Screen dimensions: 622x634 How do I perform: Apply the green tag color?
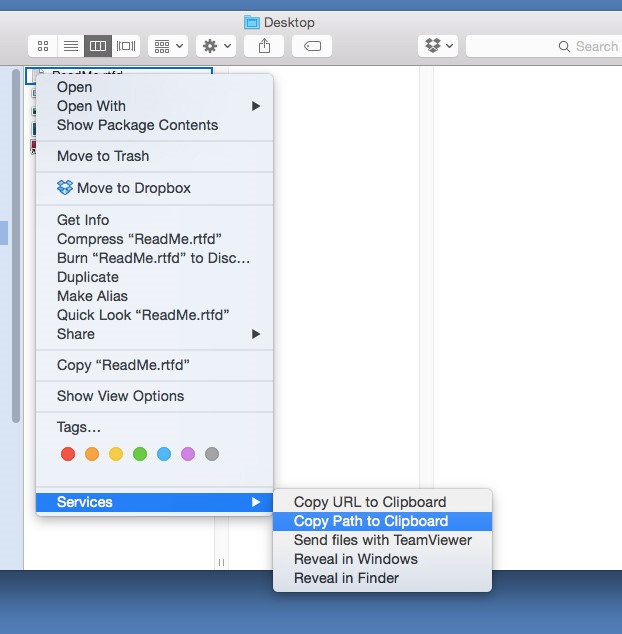140,454
